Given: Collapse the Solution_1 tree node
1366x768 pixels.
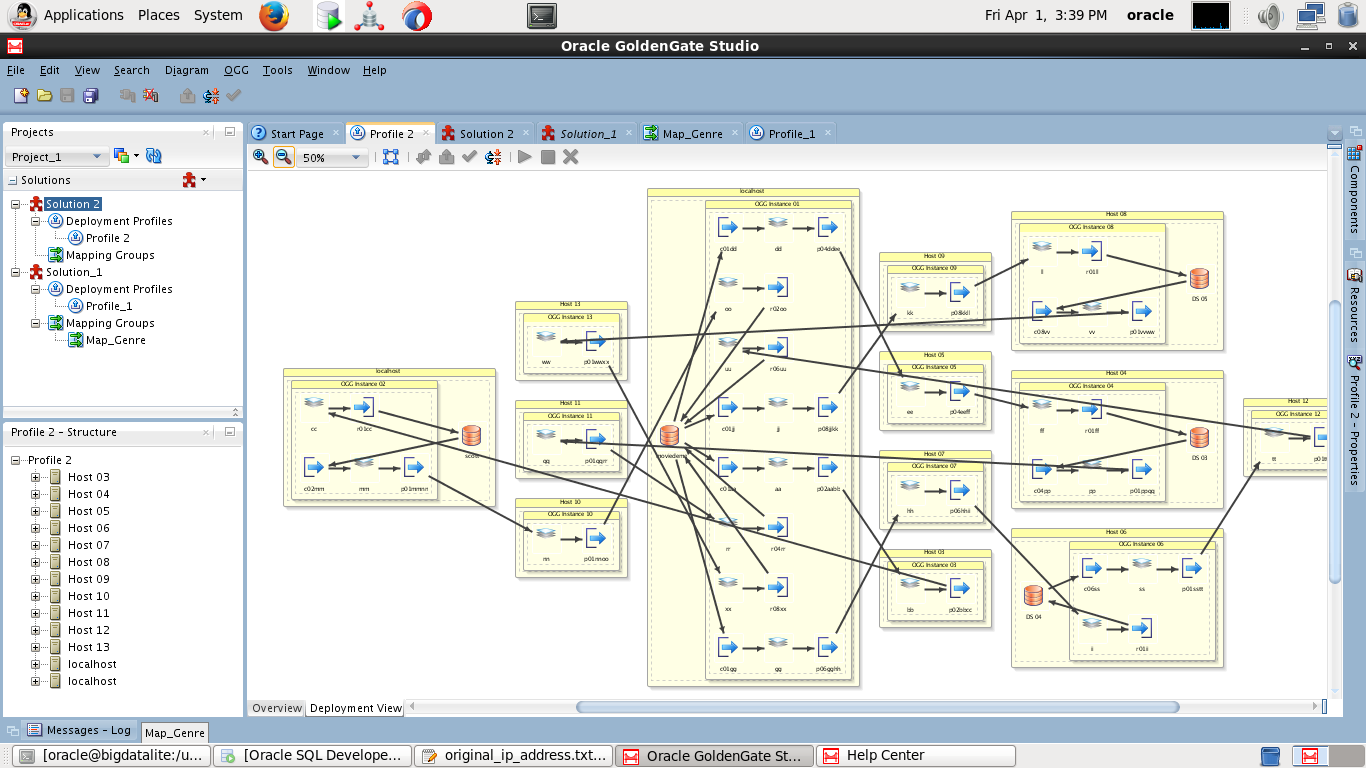Looking at the screenshot, I should (16, 272).
